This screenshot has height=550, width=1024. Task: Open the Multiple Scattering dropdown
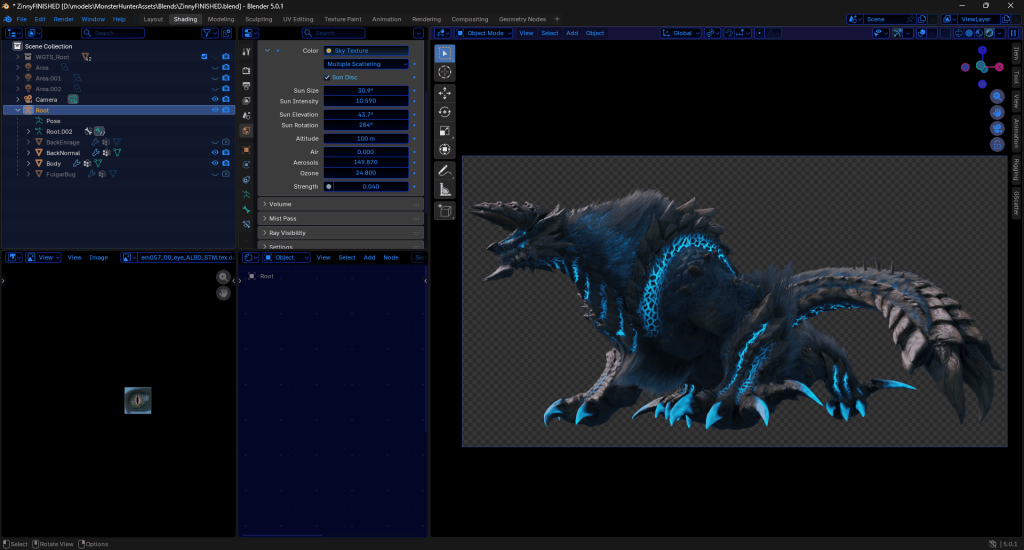click(x=366, y=64)
